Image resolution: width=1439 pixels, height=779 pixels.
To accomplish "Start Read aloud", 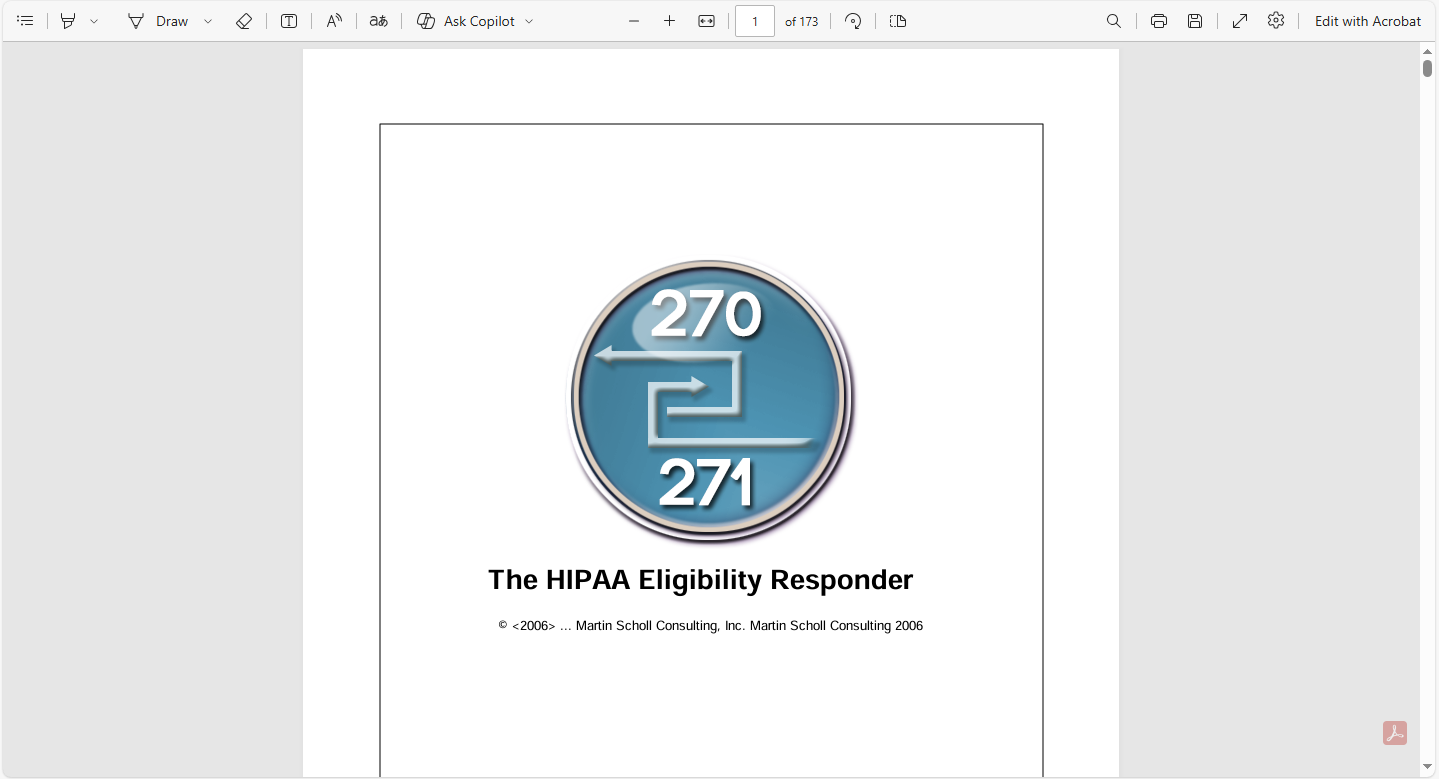I will click(x=334, y=21).
